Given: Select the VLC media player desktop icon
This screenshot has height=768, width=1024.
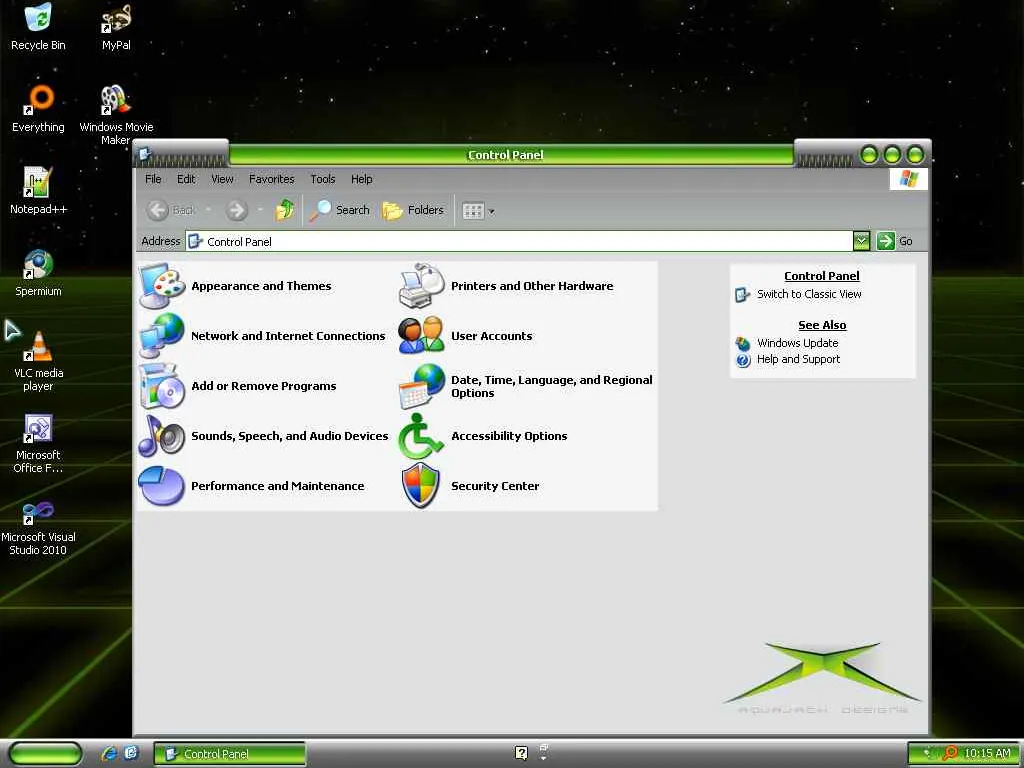Looking at the screenshot, I should pos(39,361).
